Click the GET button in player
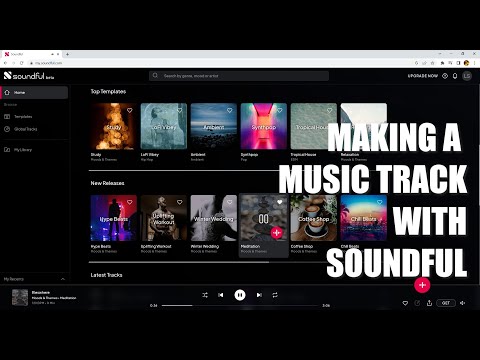 [446, 303]
